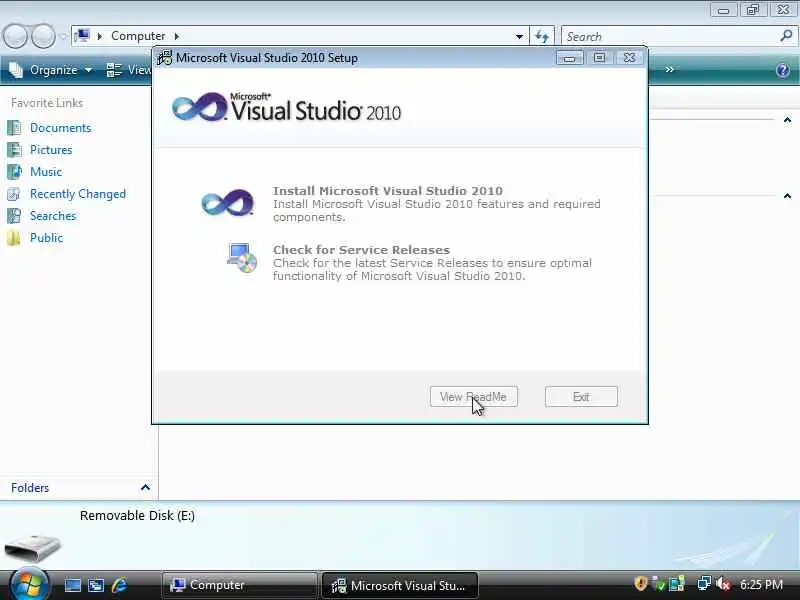Click the Explorer help icon
This screenshot has width=800, height=600.
coord(783,70)
